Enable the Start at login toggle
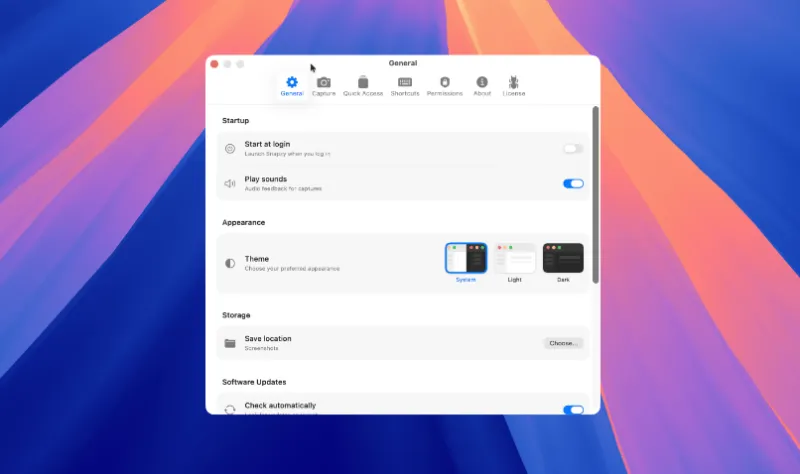This screenshot has height=474, width=800. (573, 148)
